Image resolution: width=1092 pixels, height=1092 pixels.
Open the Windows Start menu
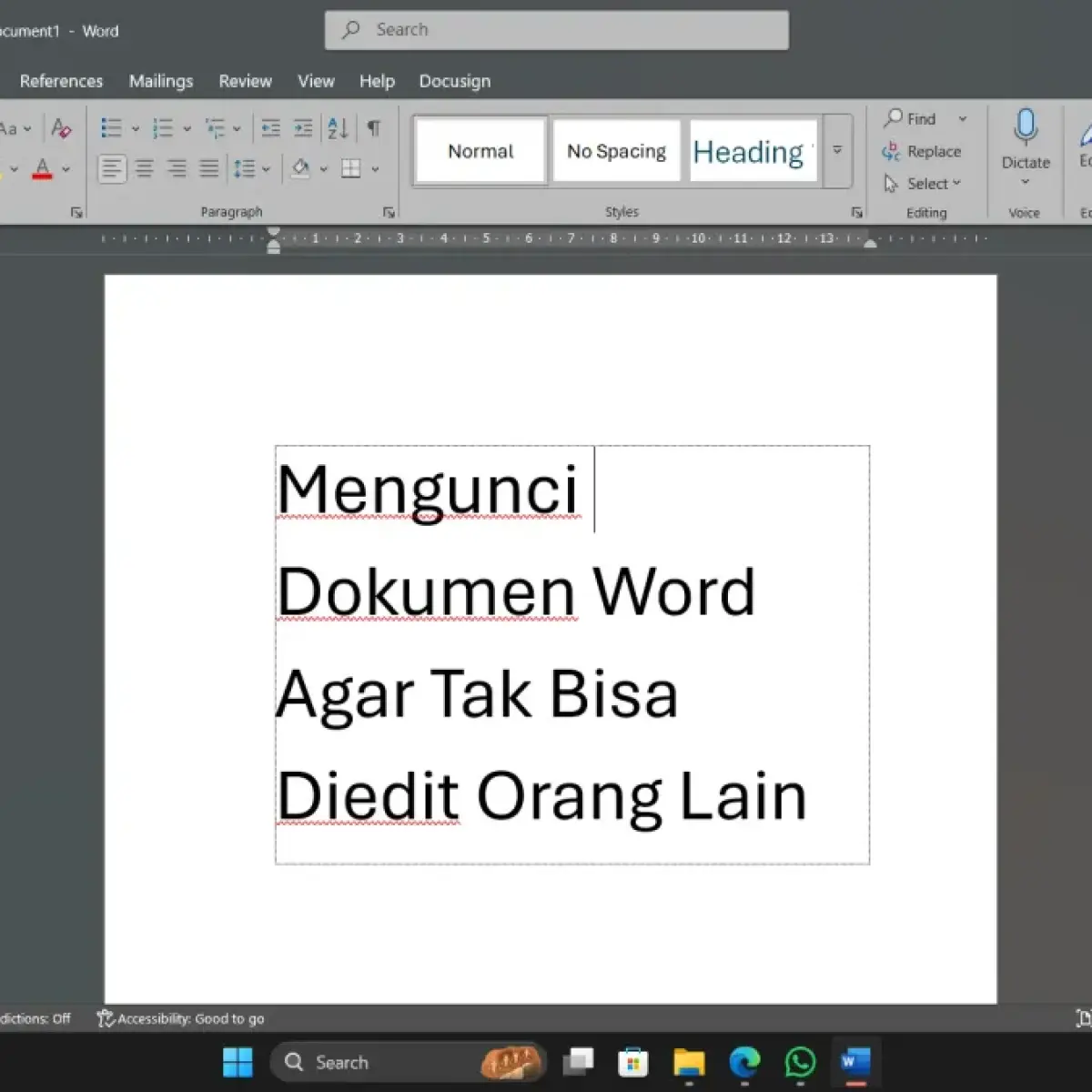[x=238, y=1062]
